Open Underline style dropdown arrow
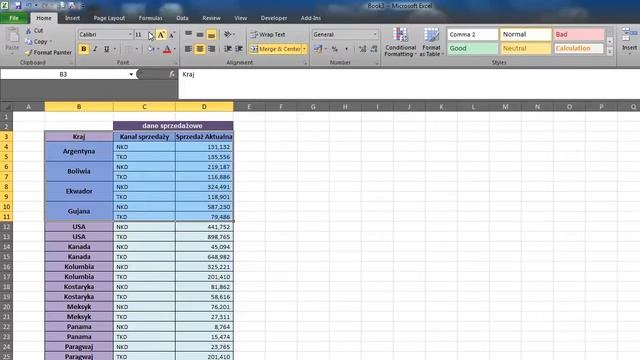Viewport: 640px width, 360px height. point(115,49)
